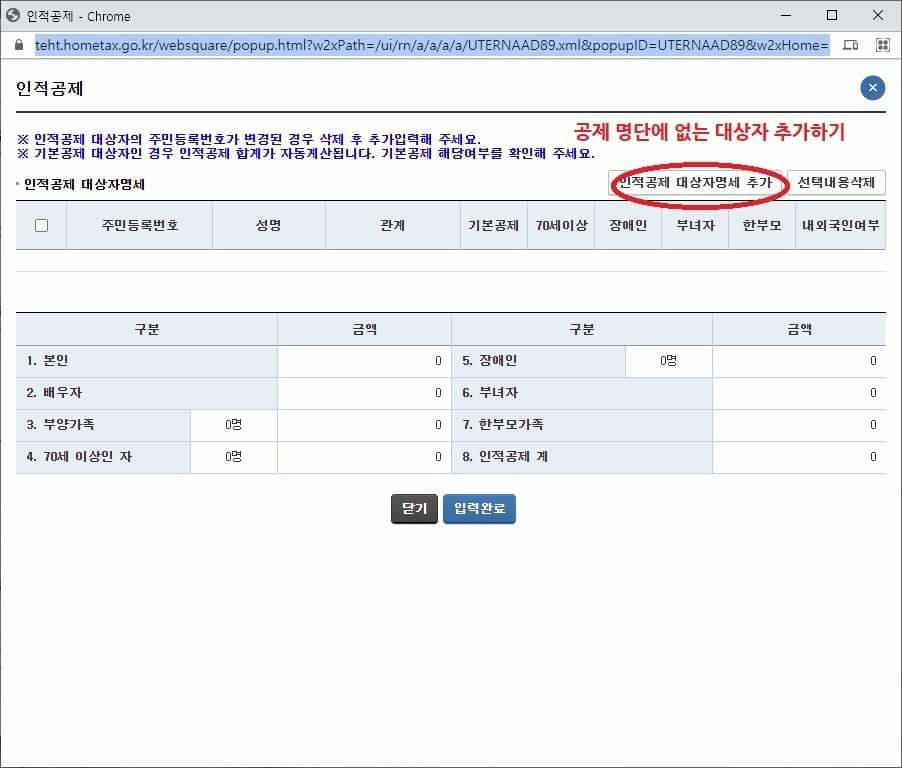Click the 입력완료 button
This screenshot has width=902, height=768.
(479, 509)
